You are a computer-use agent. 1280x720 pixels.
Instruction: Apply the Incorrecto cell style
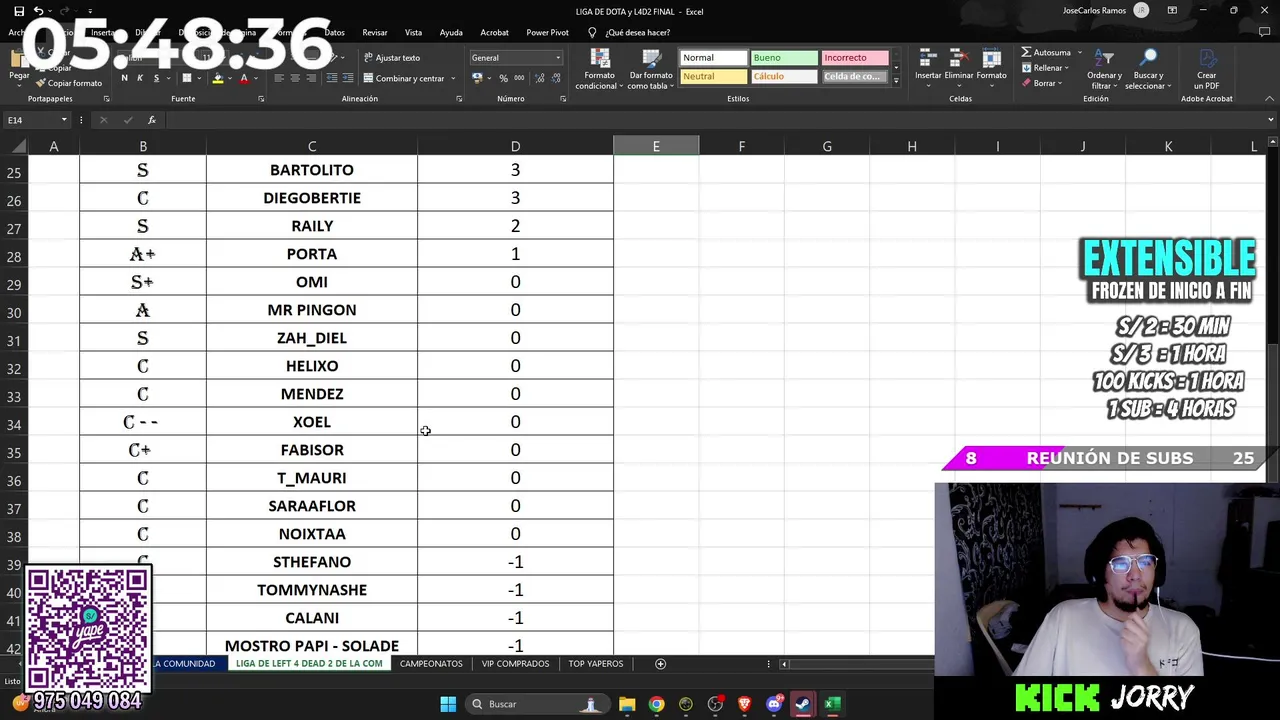click(855, 58)
